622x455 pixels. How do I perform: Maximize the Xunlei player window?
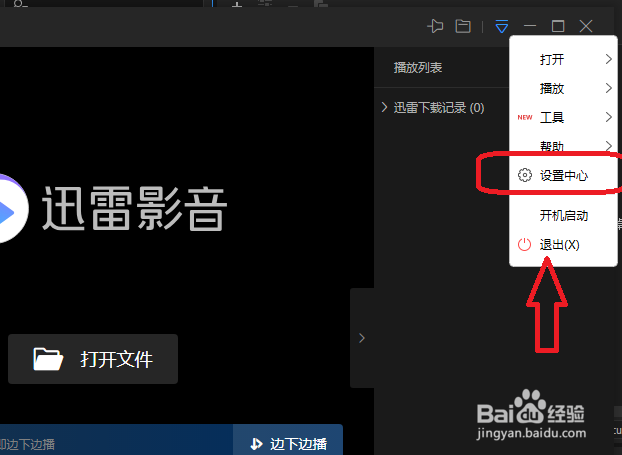pyautogui.click(x=558, y=26)
